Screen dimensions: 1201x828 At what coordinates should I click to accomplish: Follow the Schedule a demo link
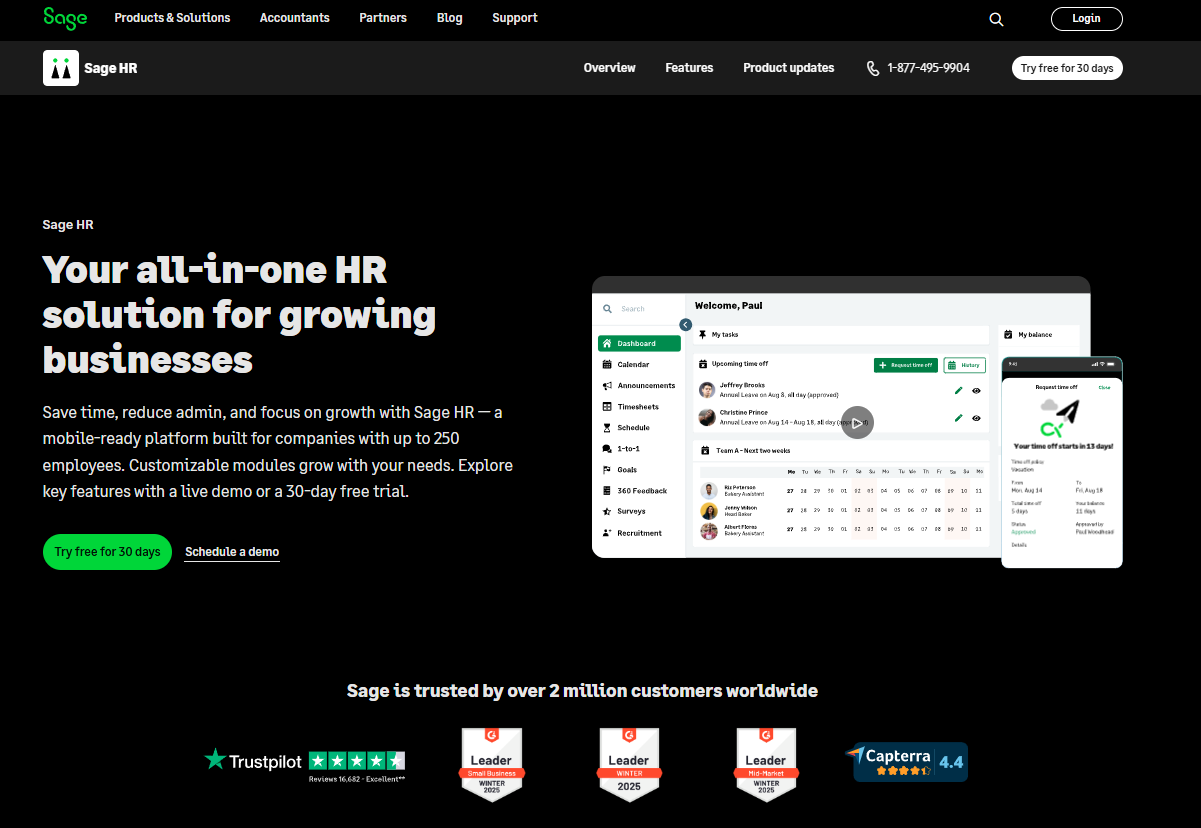pyautogui.click(x=232, y=552)
